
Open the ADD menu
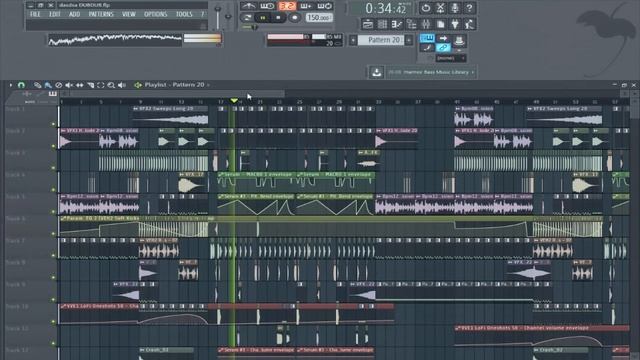coord(74,14)
